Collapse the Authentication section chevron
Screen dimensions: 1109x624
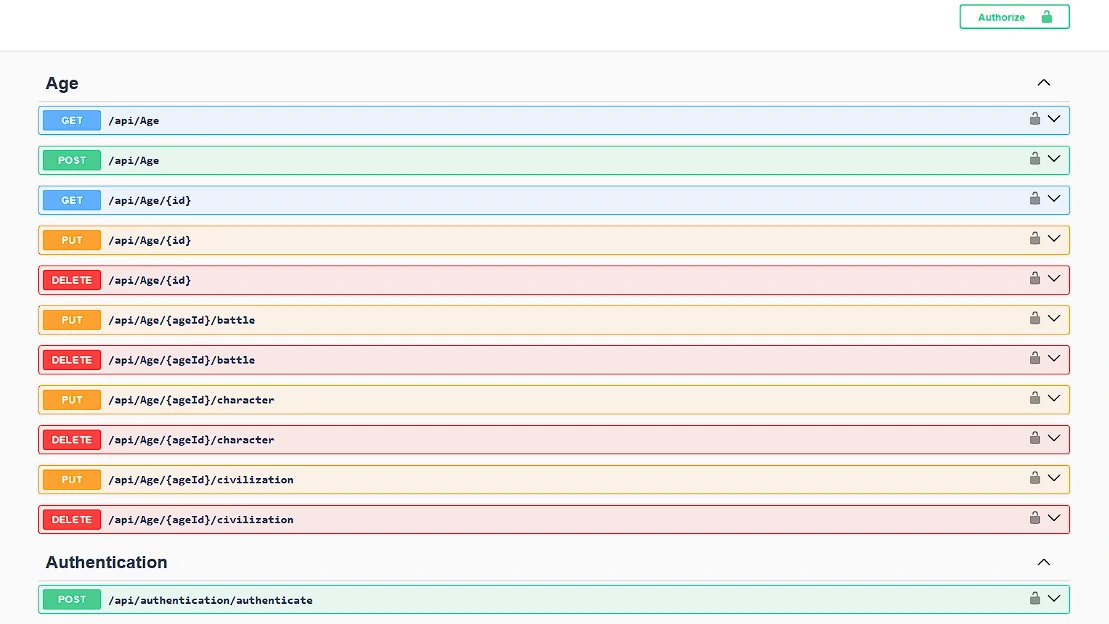pyautogui.click(x=1043, y=562)
